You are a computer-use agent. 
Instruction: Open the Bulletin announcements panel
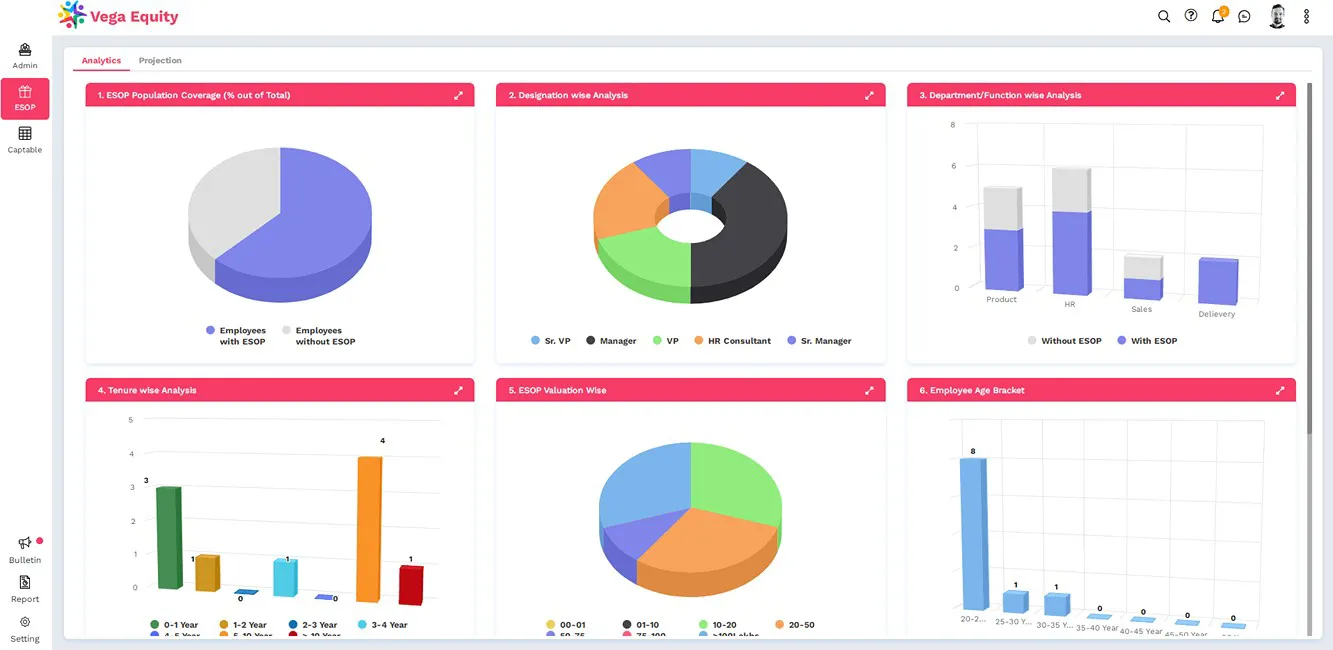24,548
